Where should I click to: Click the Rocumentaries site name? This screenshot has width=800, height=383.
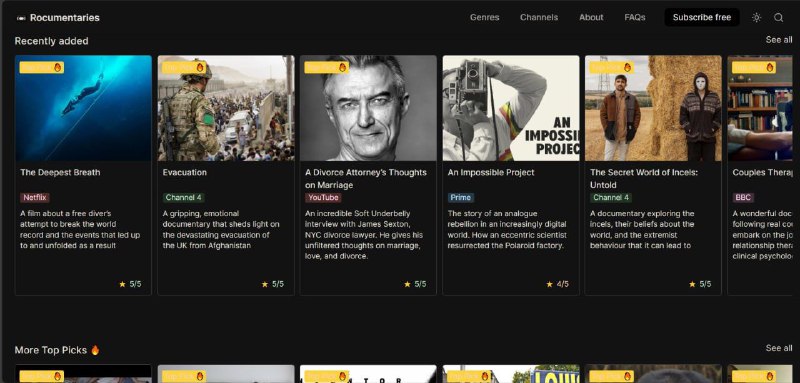point(65,18)
